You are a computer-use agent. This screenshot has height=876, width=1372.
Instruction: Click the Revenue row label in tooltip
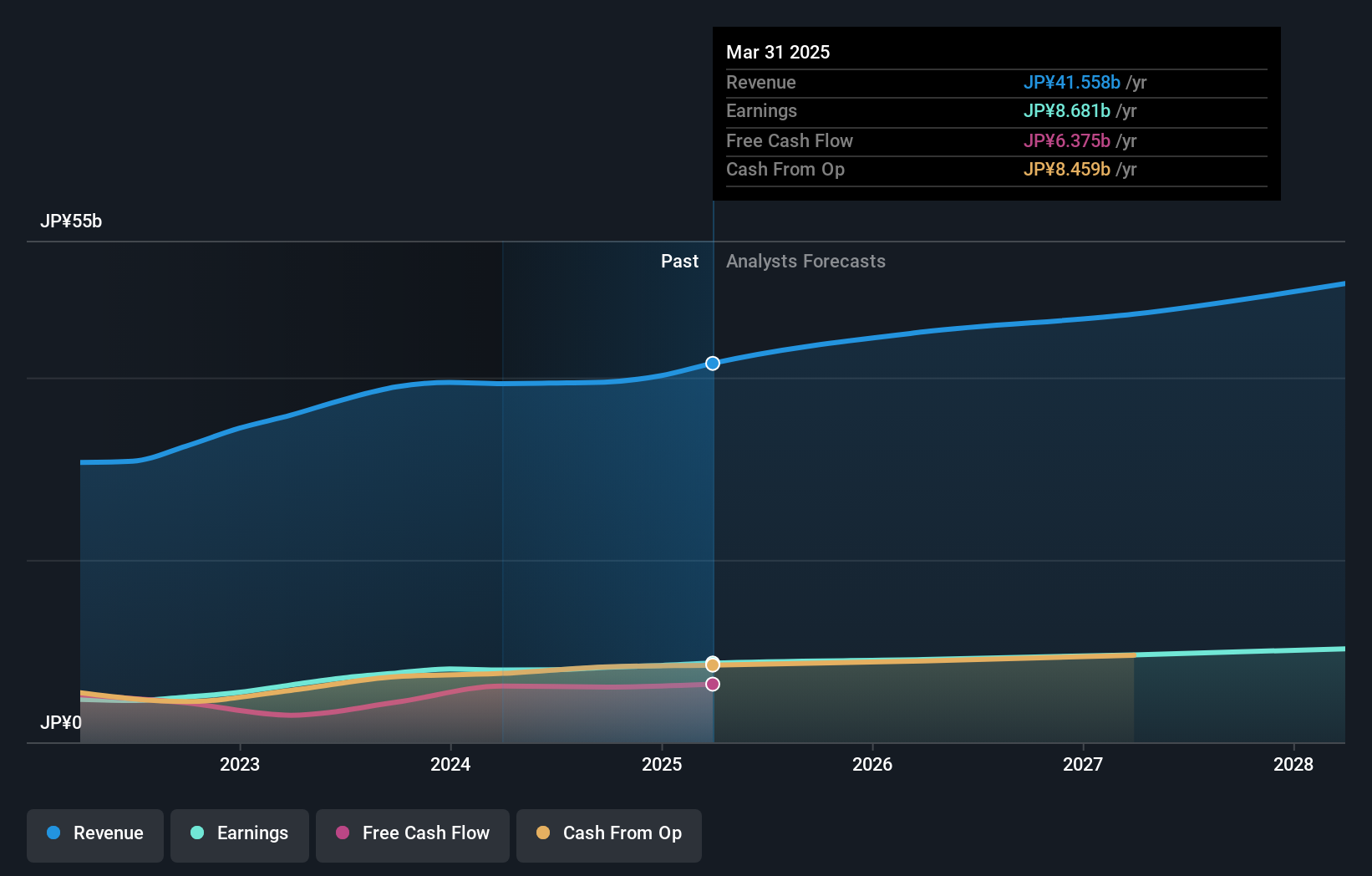point(761,82)
